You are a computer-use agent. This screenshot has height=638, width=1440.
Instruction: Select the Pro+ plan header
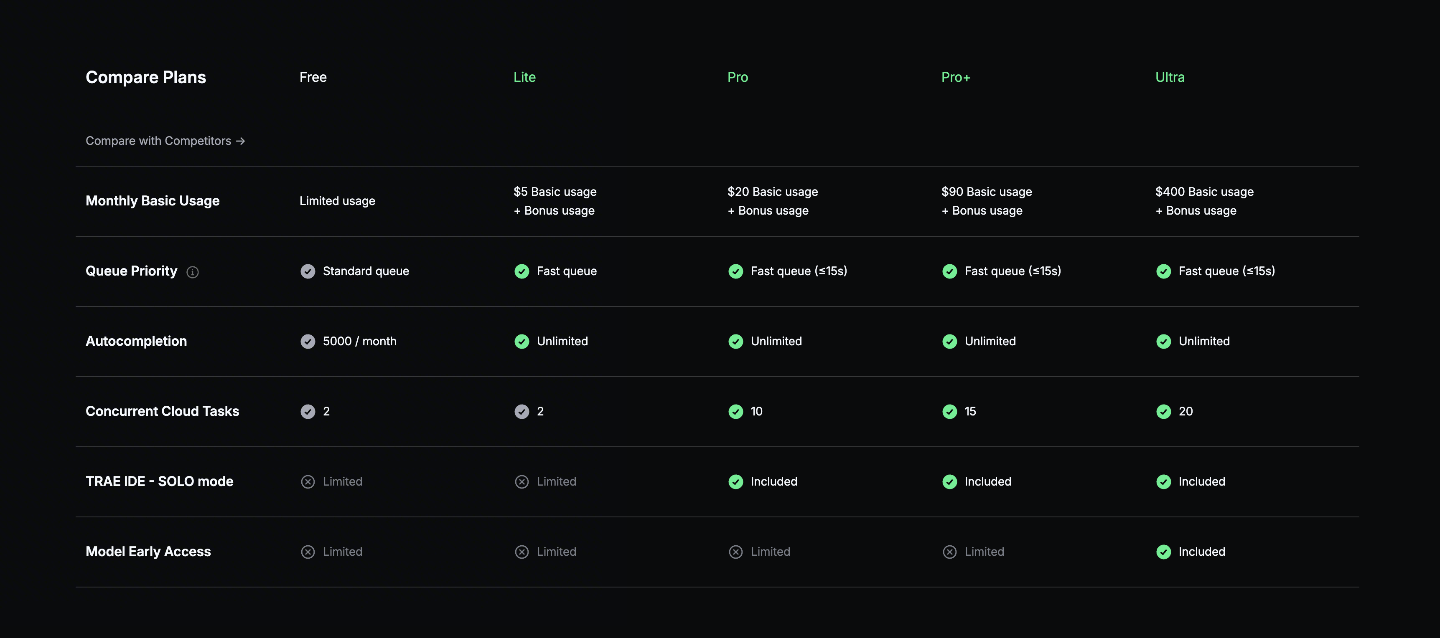[x=956, y=77]
